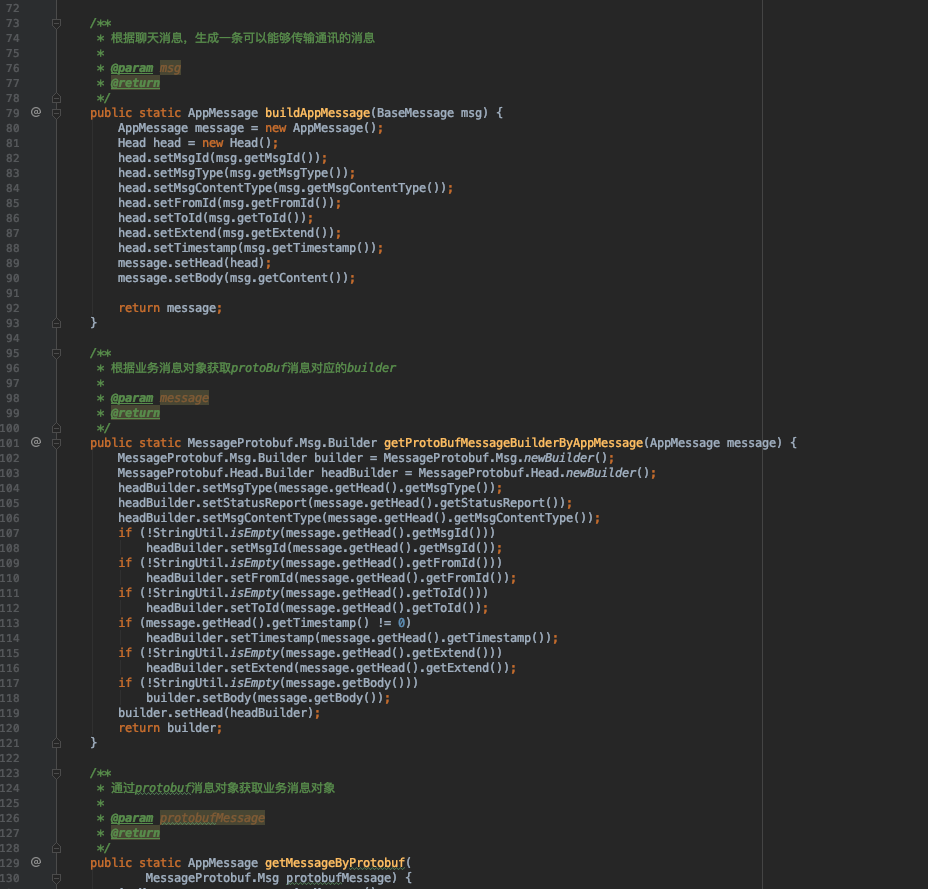928x889 pixels.
Task: Click the @ annotation gutter icon on line 79
Action: pyautogui.click(x=35, y=112)
